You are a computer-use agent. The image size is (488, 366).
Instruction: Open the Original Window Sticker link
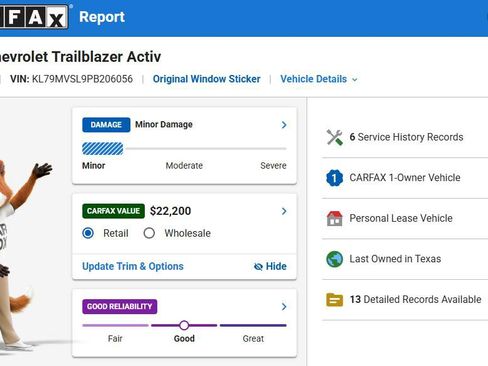[x=206, y=79]
